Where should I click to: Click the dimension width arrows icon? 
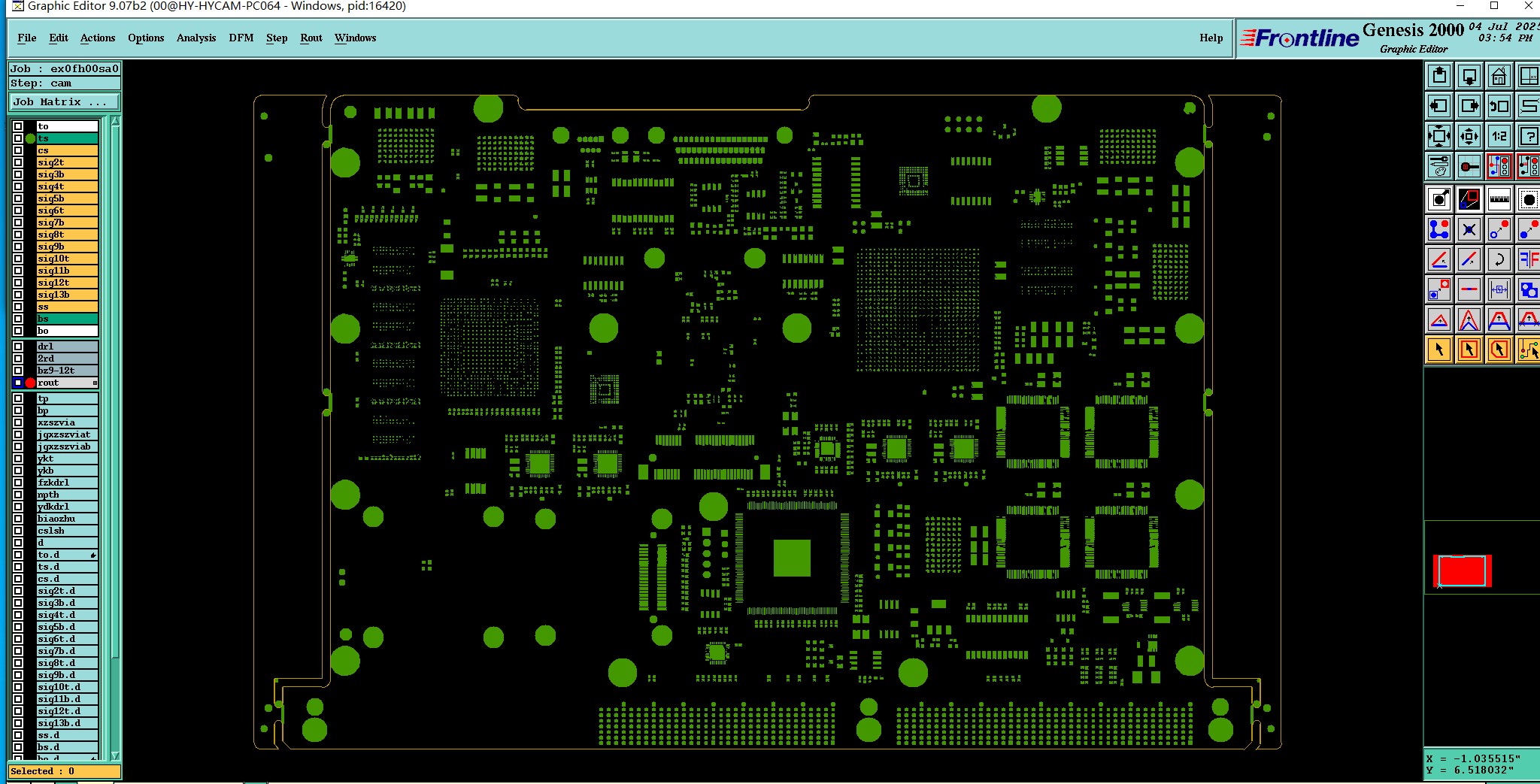click(1499, 289)
